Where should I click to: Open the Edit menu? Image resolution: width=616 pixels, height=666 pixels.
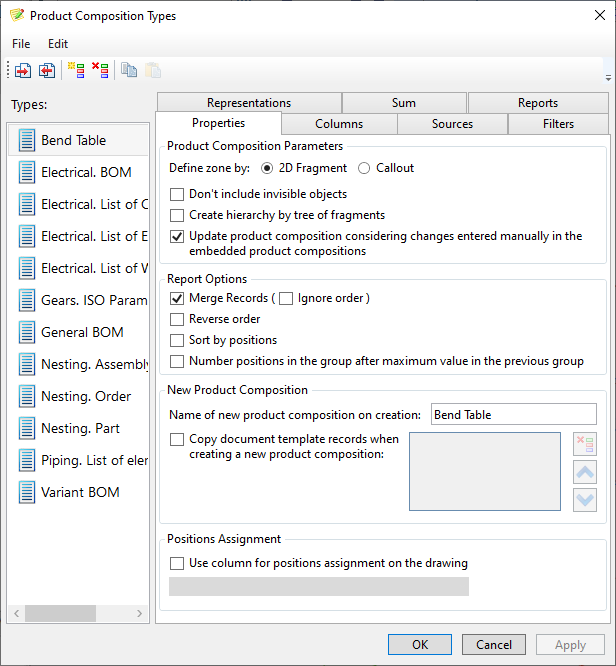[58, 44]
